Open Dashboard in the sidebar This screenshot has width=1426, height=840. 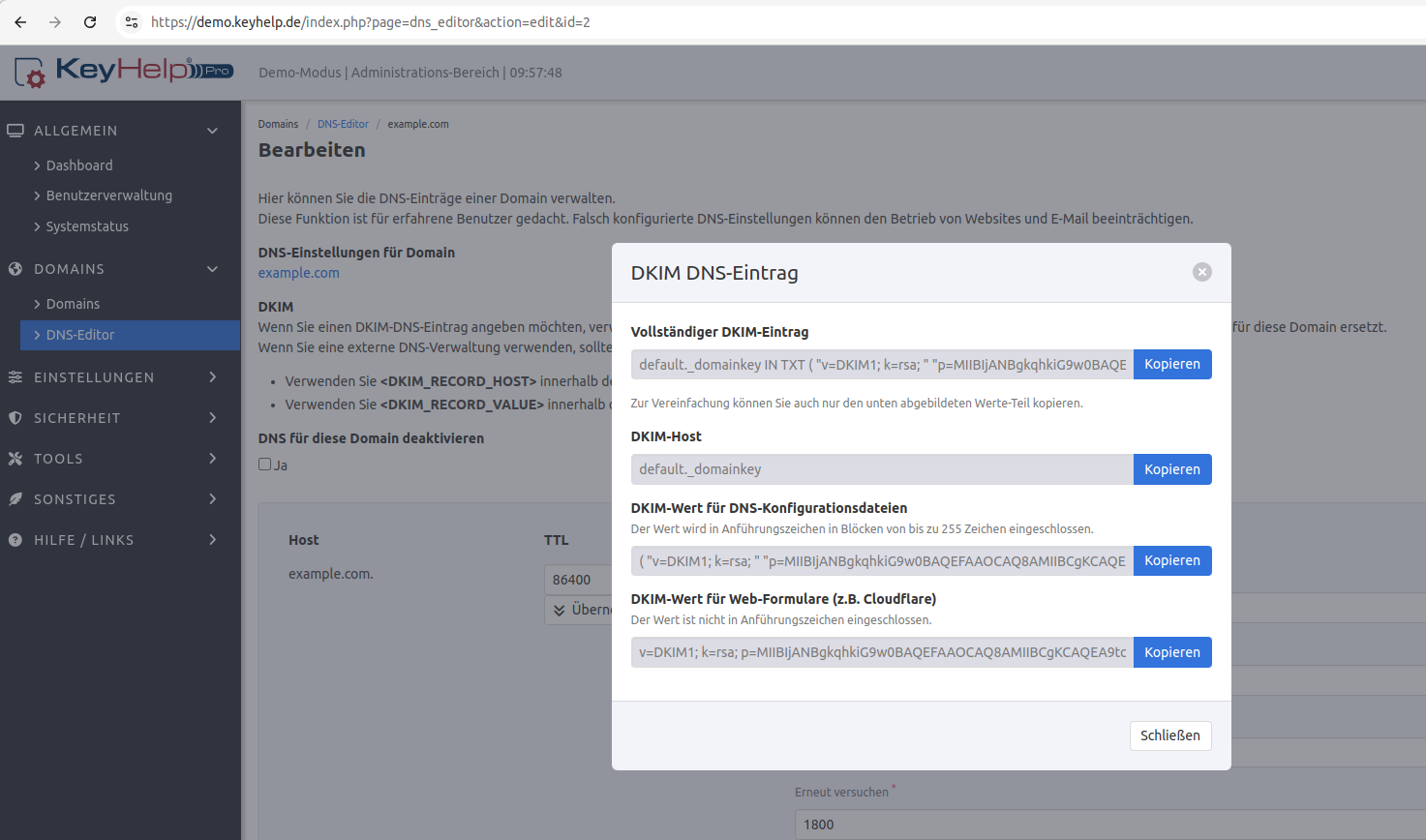(79, 165)
